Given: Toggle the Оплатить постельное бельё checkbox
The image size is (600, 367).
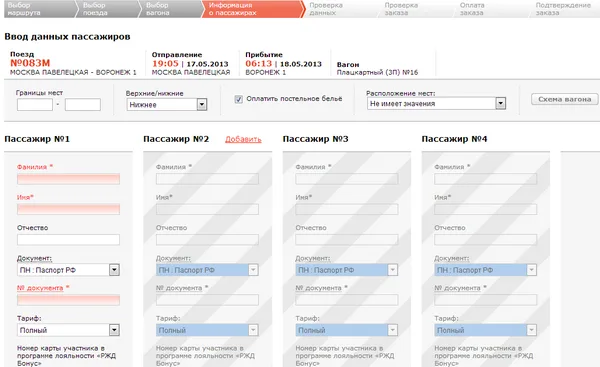Looking at the screenshot, I should (x=238, y=99).
